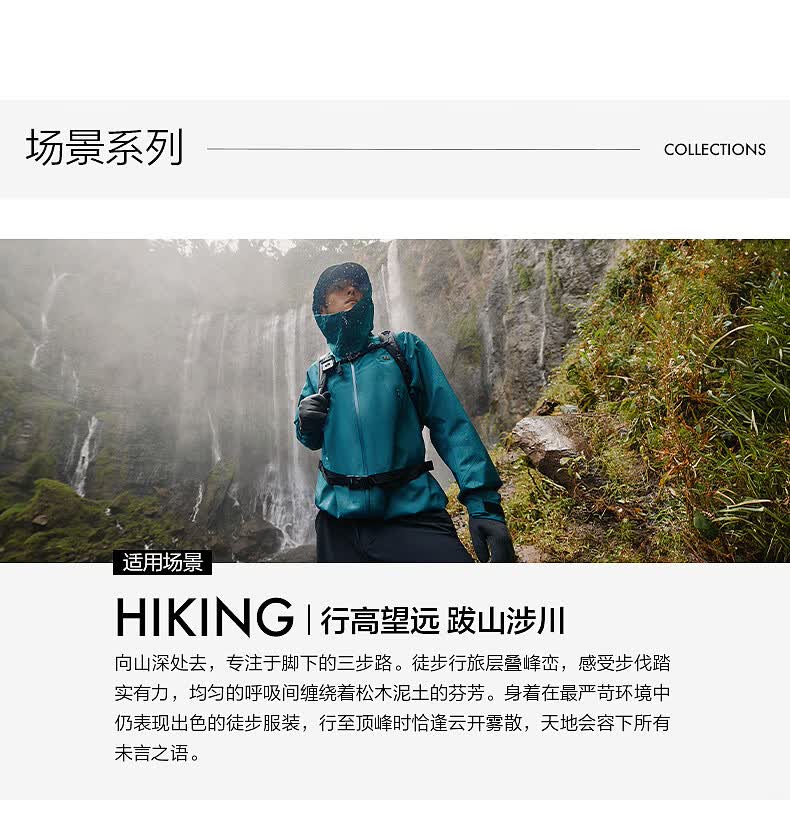Click the paragraph line starting 实有力

point(392,693)
